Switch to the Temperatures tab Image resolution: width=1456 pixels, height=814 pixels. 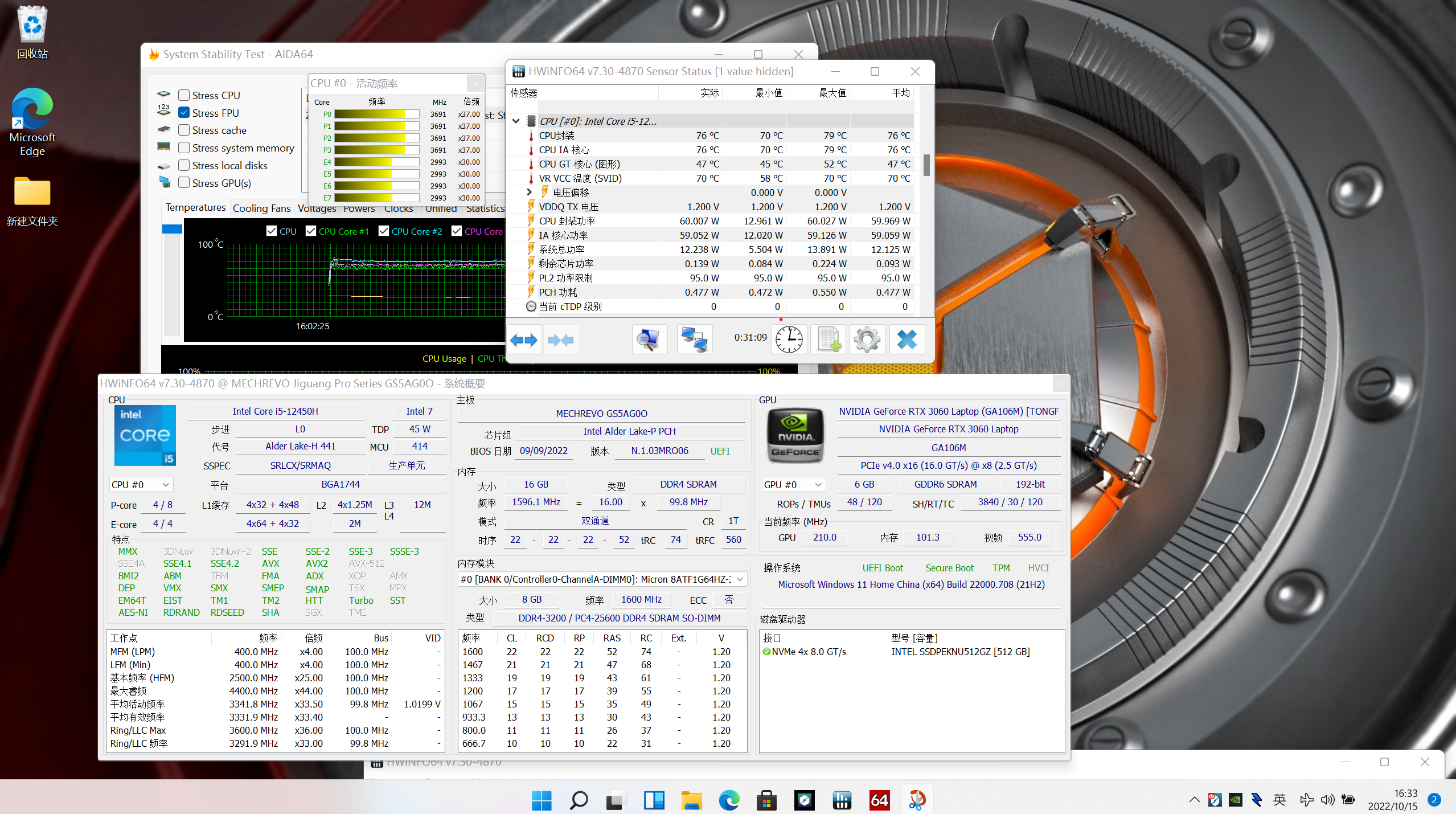(x=195, y=207)
